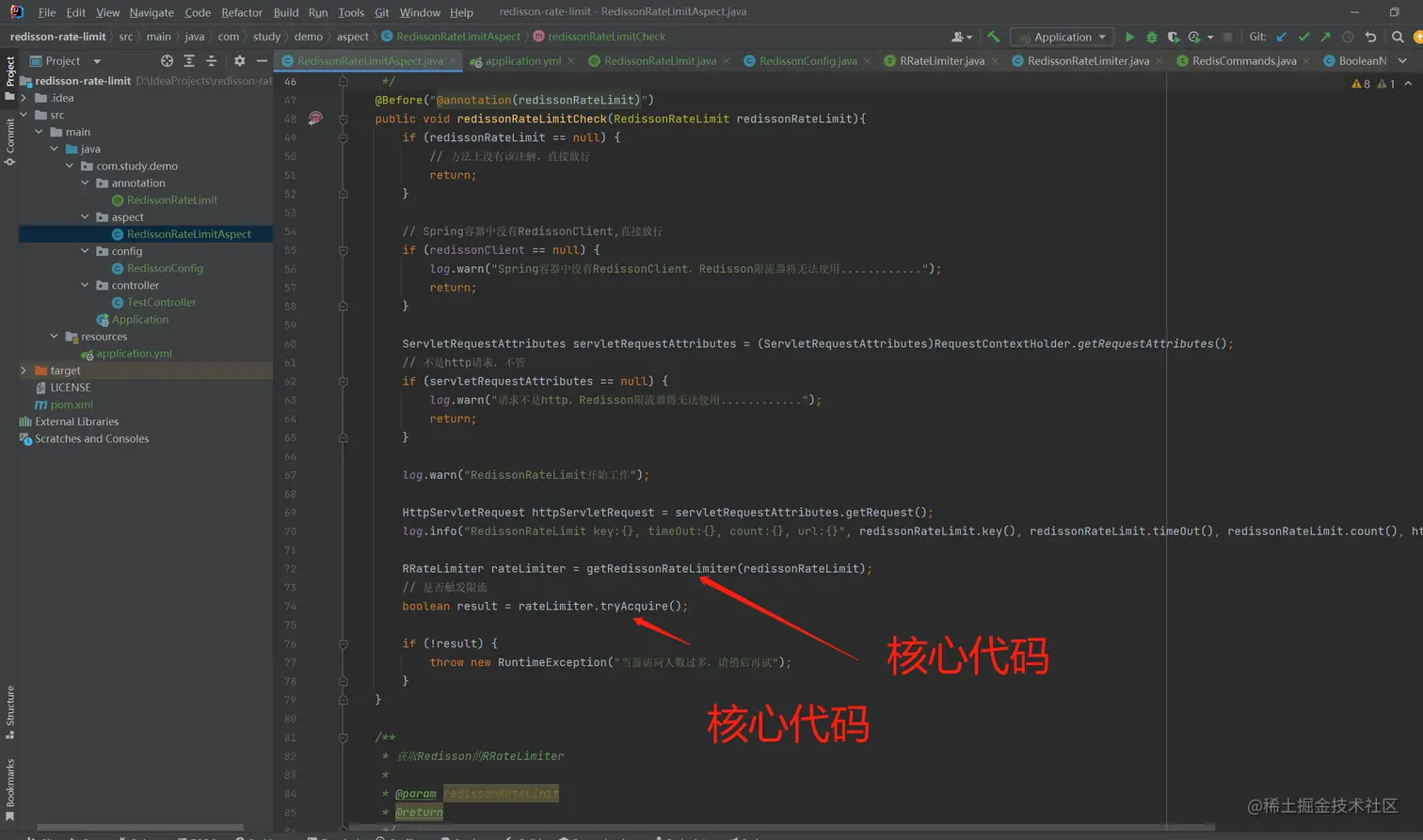The width and height of the screenshot is (1423, 840).
Task: Toggle code fold marker at line 76
Action: point(343,643)
